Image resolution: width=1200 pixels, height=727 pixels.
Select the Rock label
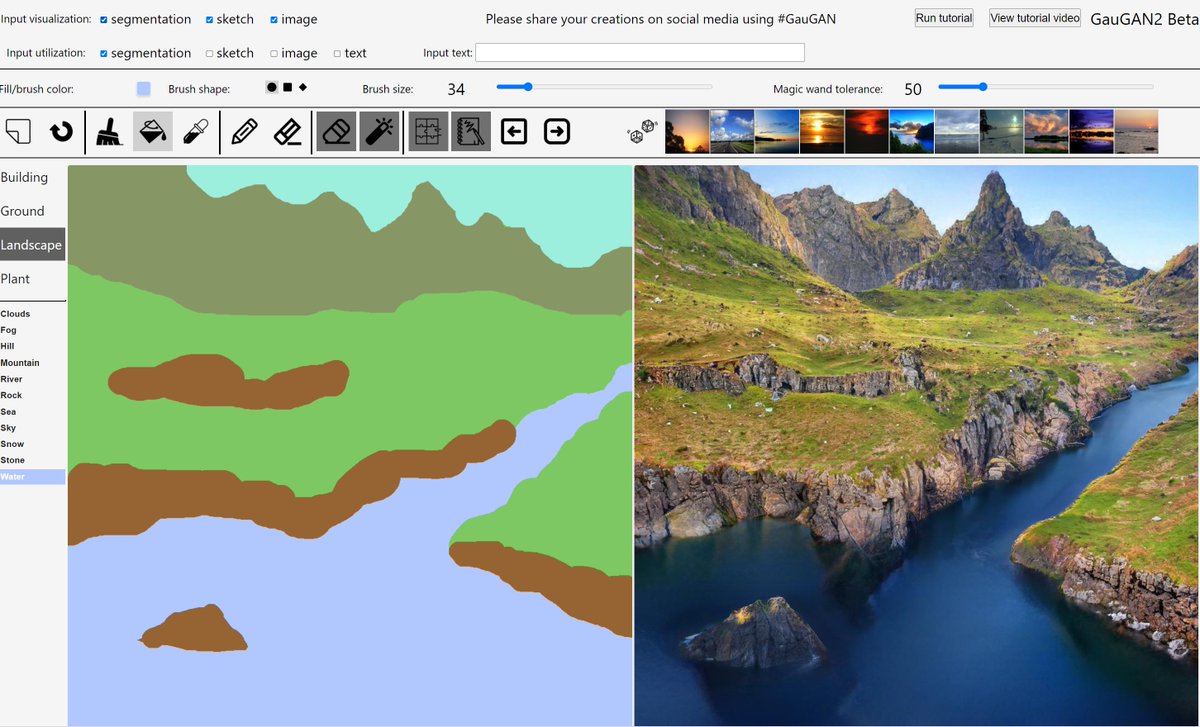(32, 395)
